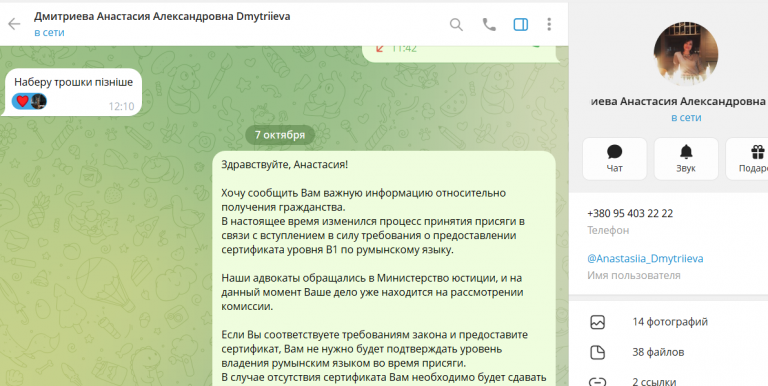Click the heart reaction on the message
Screen dimensions: 768x386
pyautogui.click(x=23, y=101)
